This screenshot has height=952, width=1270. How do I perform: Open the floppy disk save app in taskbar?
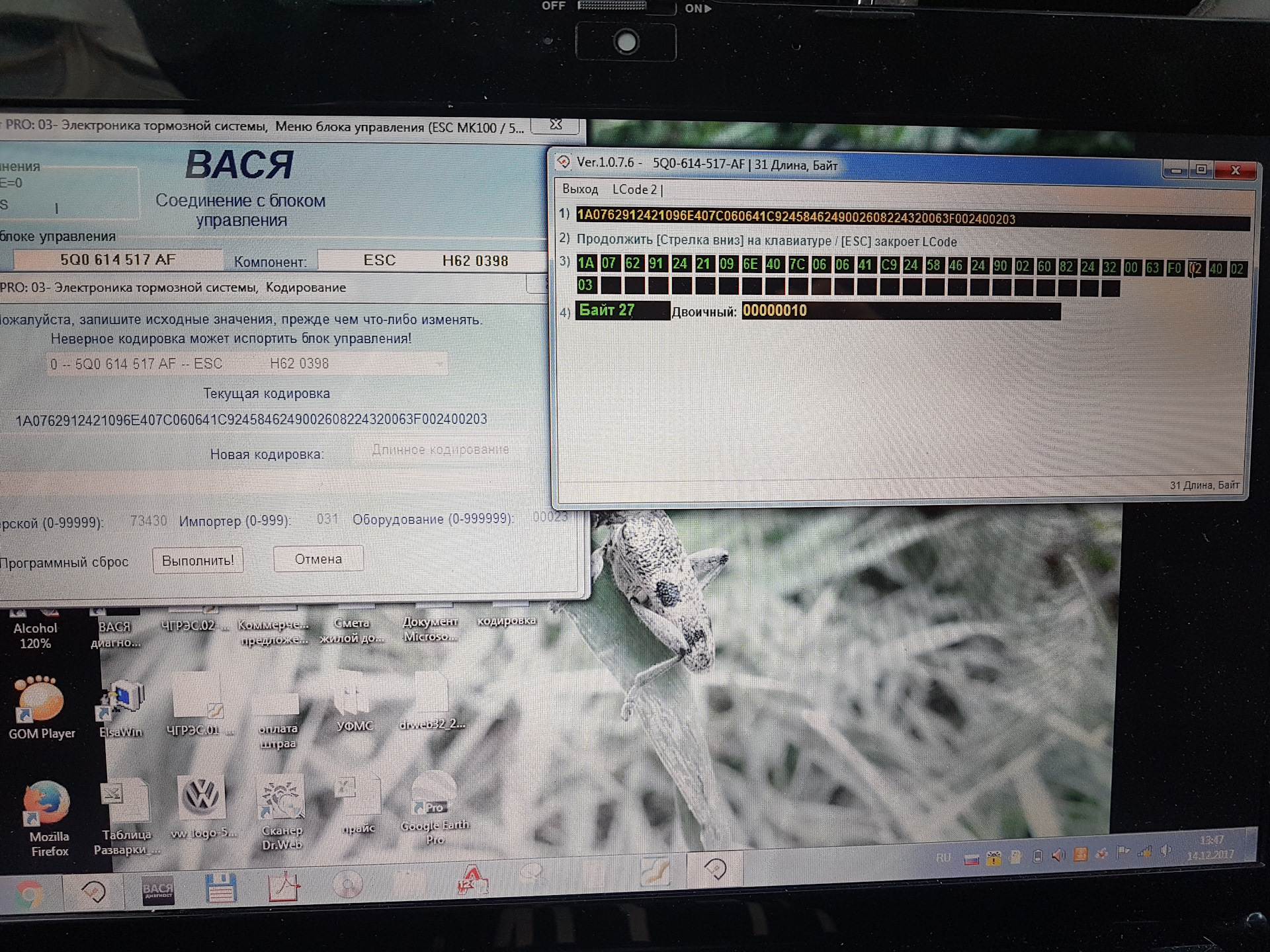pyautogui.click(x=221, y=888)
